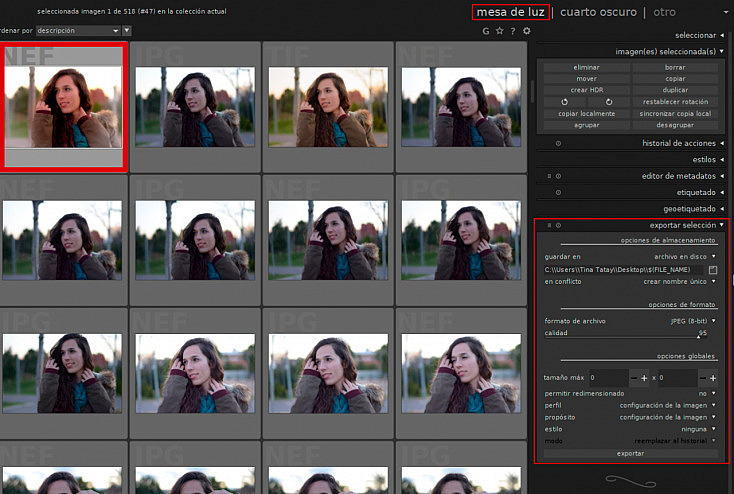Open permitir redimensionado dropdown
Image resolution: width=734 pixels, height=494 pixels.
tap(630, 393)
